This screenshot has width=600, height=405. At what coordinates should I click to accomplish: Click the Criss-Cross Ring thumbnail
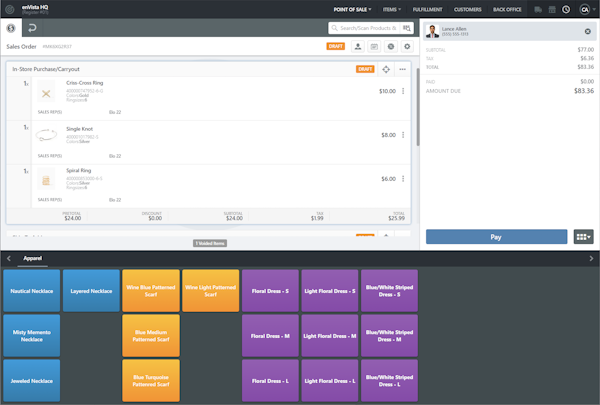pos(46,93)
